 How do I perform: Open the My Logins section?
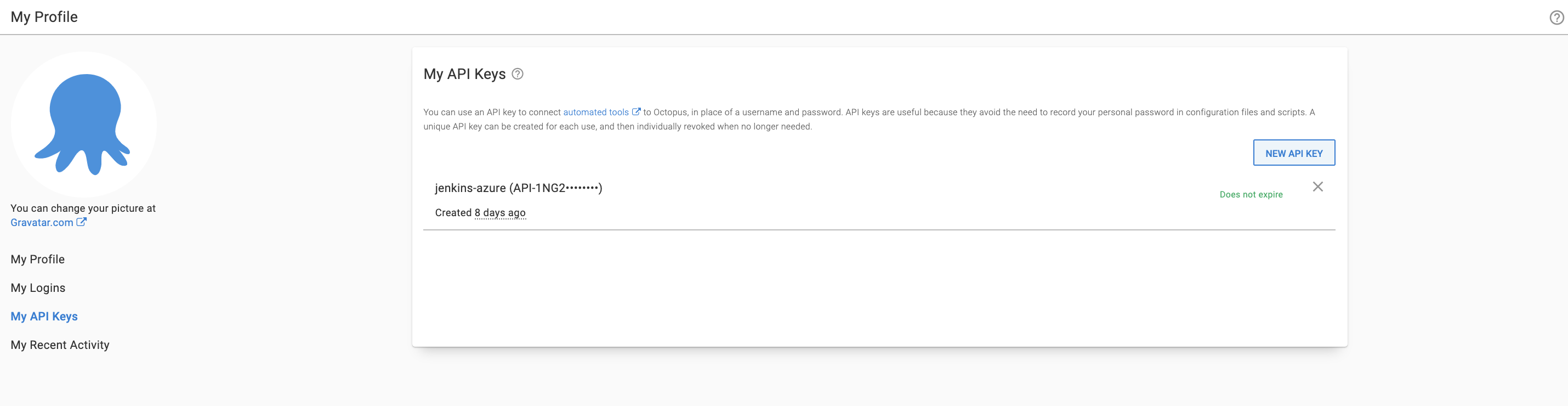pyautogui.click(x=38, y=287)
